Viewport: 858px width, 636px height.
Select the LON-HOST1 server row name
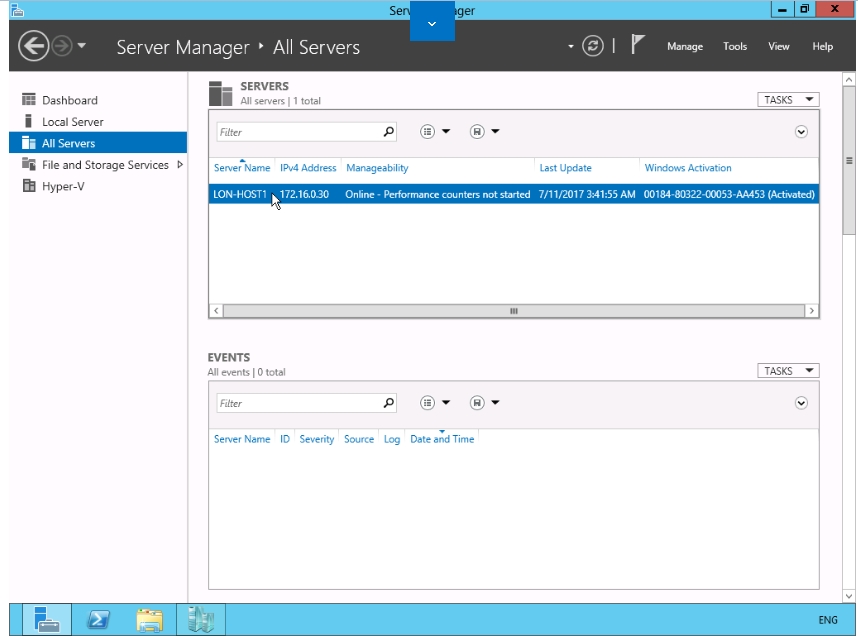pyautogui.click(x=240, y=194)
